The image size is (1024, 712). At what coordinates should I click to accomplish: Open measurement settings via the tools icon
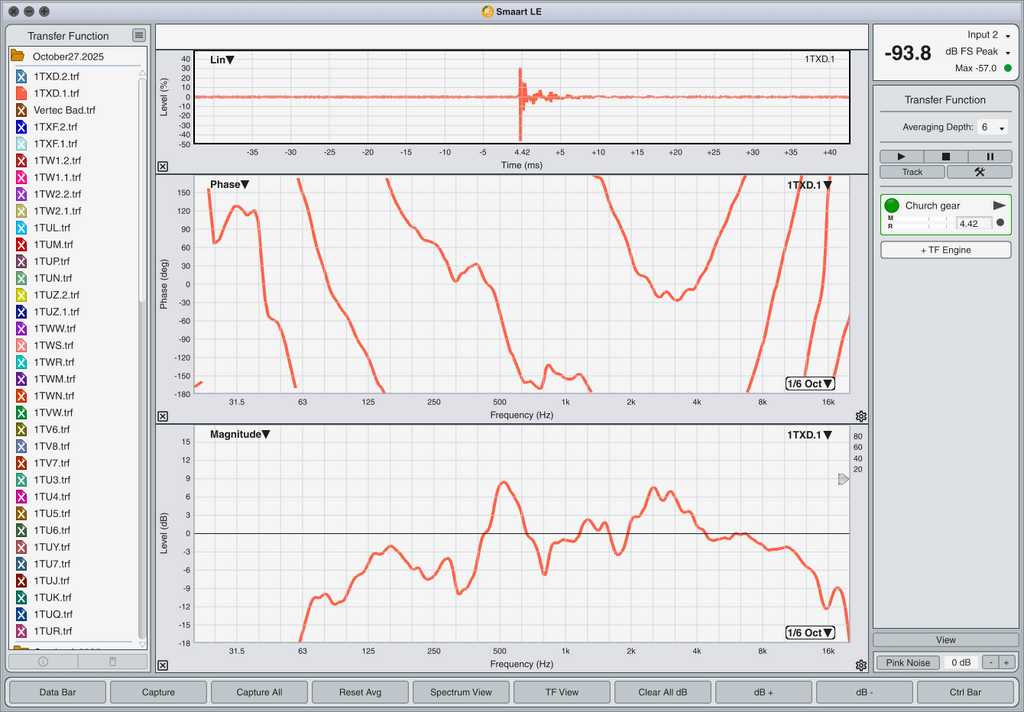coord(979,172)
